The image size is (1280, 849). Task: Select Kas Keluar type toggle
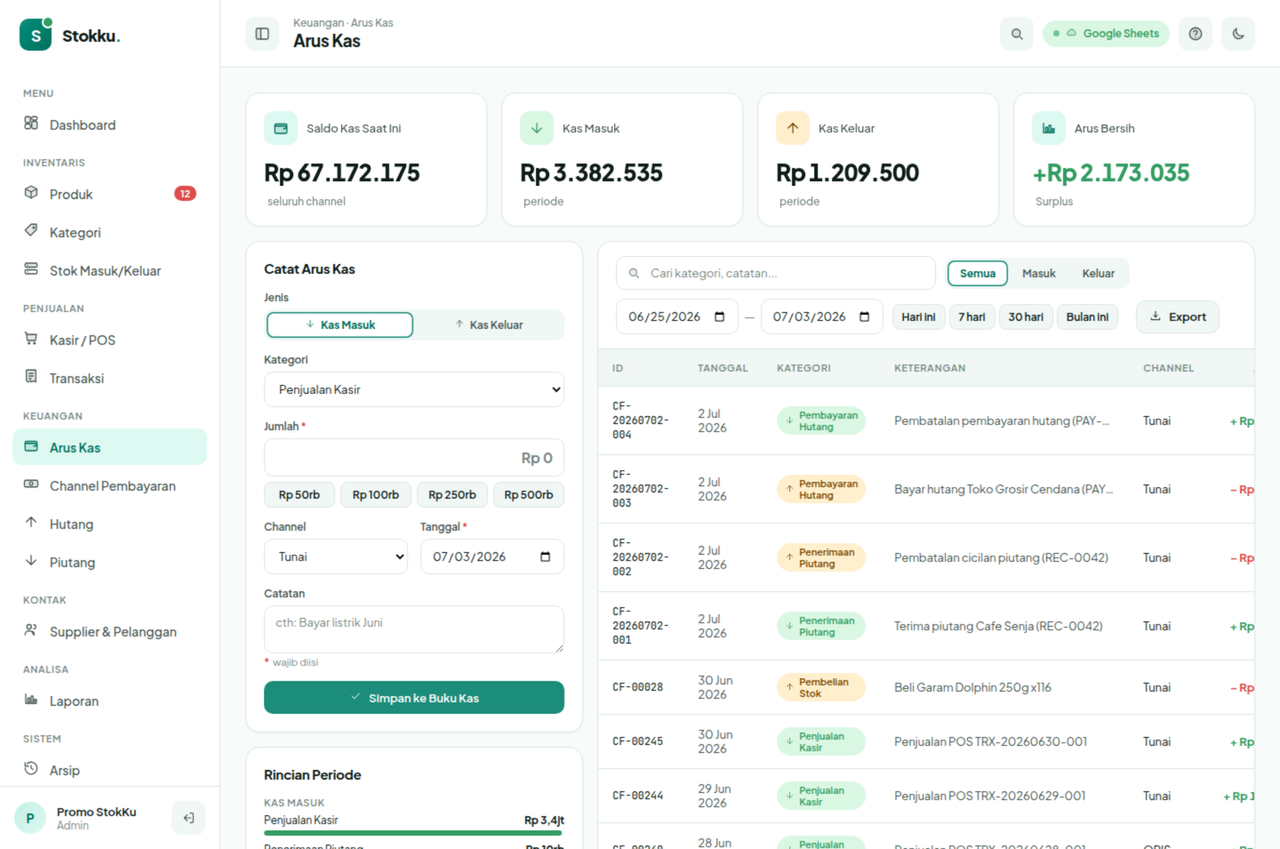[x=489, y=325]
